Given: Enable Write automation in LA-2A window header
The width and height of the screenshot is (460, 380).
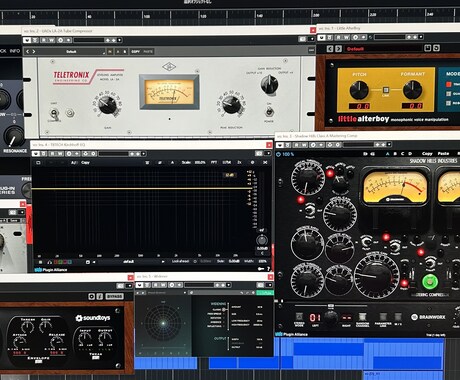Looking at the screenshot, I should (51, 40).
